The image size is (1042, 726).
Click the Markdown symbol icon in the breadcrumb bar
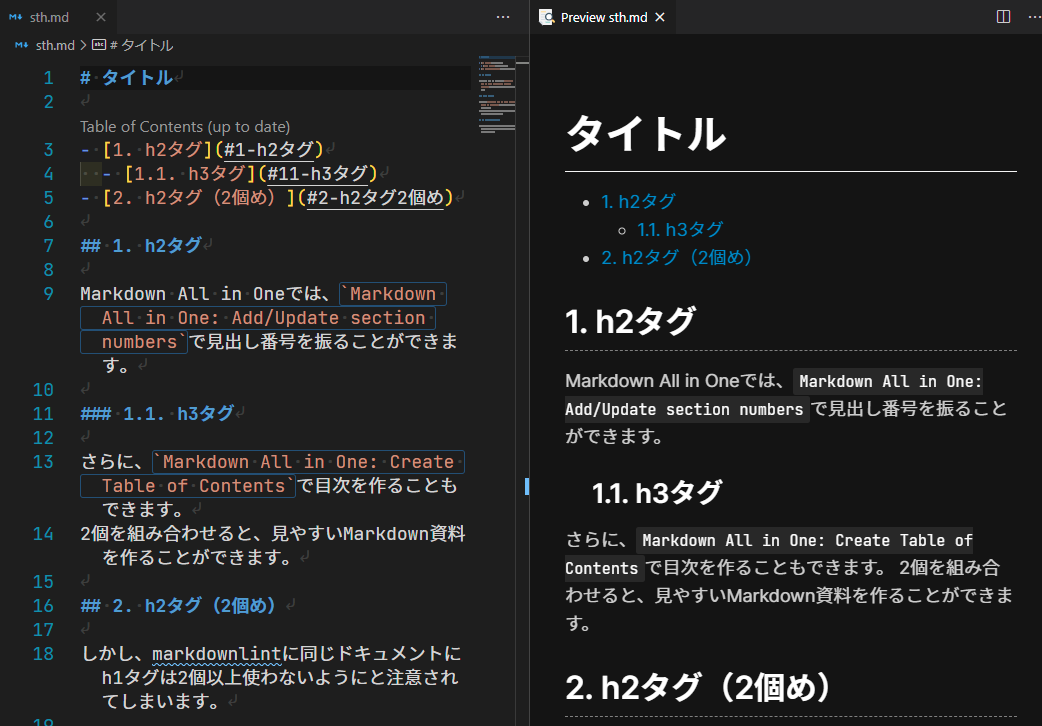point(99,44)
